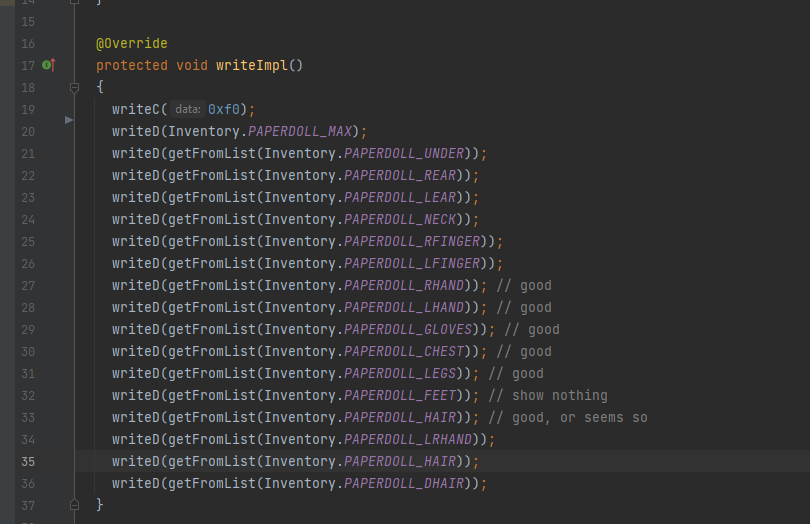Click PAPERDOLL_REAR constant
810x524 pixels.
point(400,176)
